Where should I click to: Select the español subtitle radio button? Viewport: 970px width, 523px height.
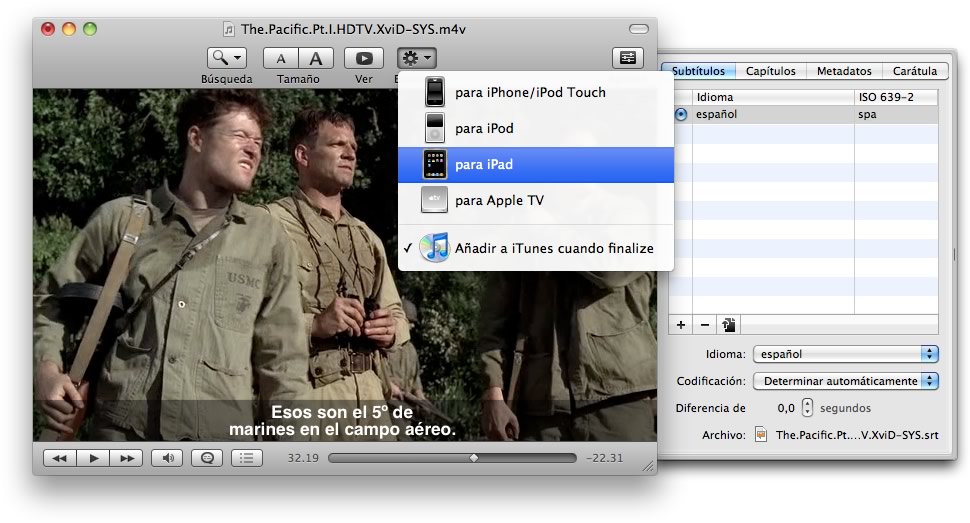(681, 115)
